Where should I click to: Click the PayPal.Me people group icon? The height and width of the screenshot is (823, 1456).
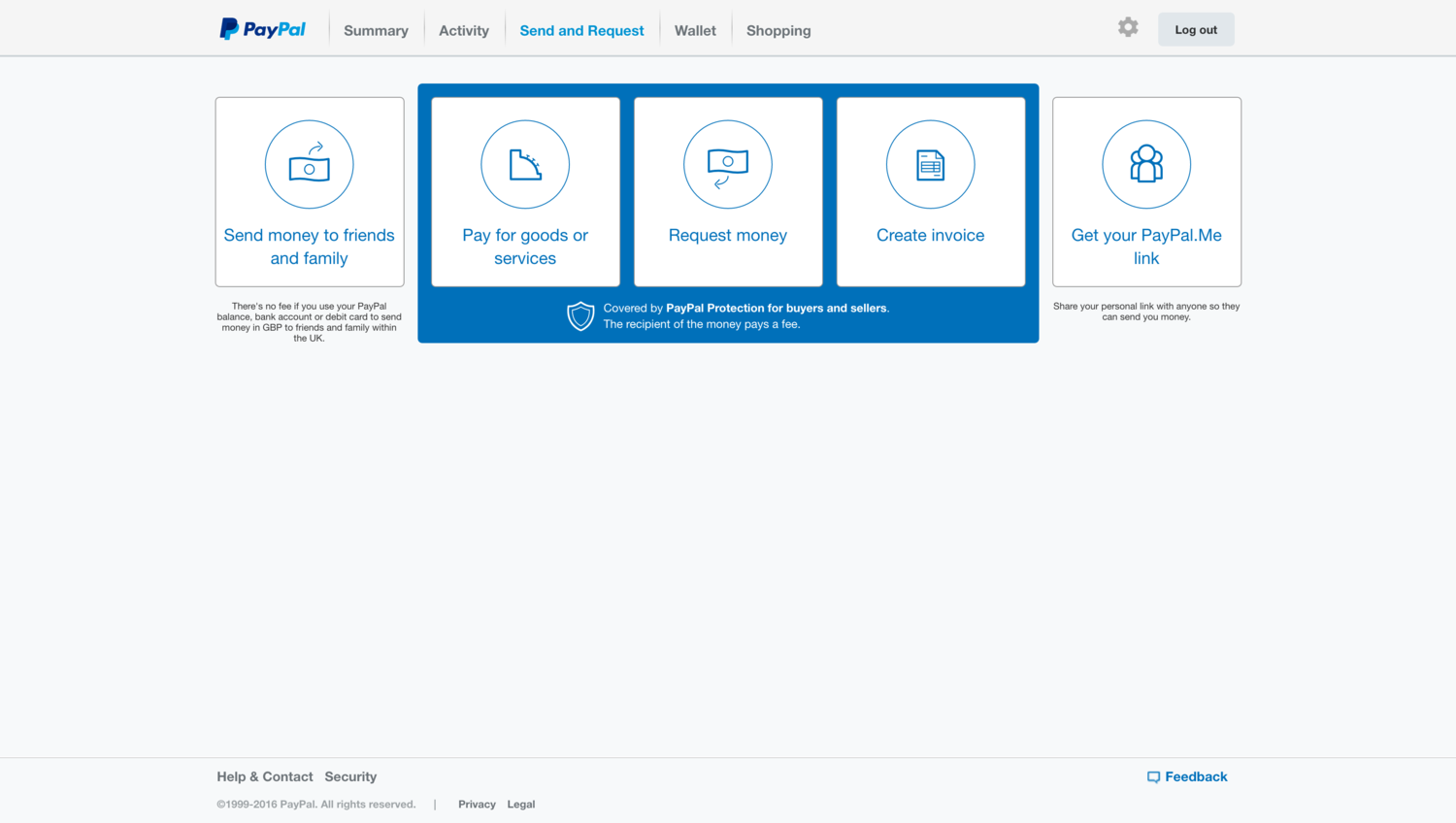coord(1146,164)
